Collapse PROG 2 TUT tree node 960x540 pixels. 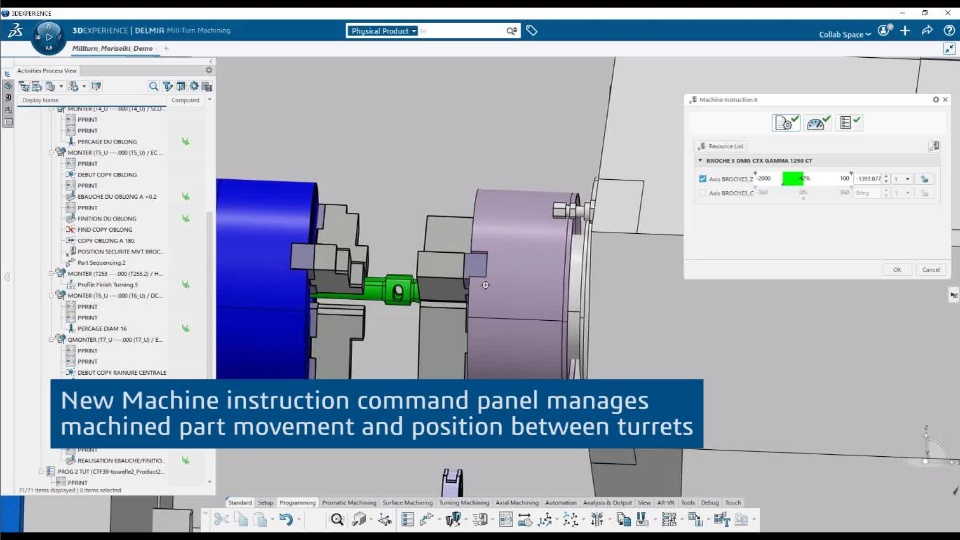tap(41, 471)
